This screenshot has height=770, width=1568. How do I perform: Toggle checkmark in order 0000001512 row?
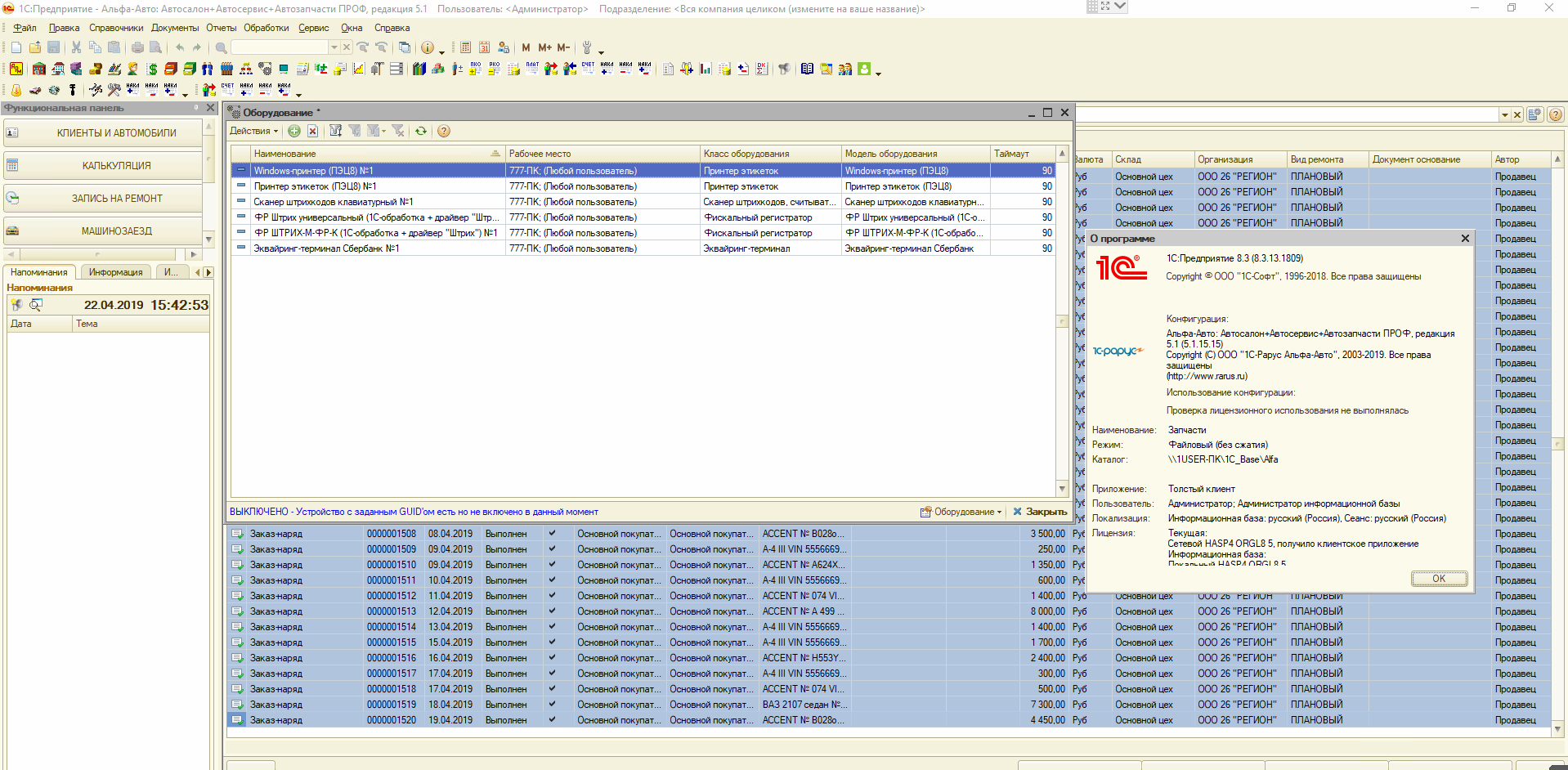[552, 596]
